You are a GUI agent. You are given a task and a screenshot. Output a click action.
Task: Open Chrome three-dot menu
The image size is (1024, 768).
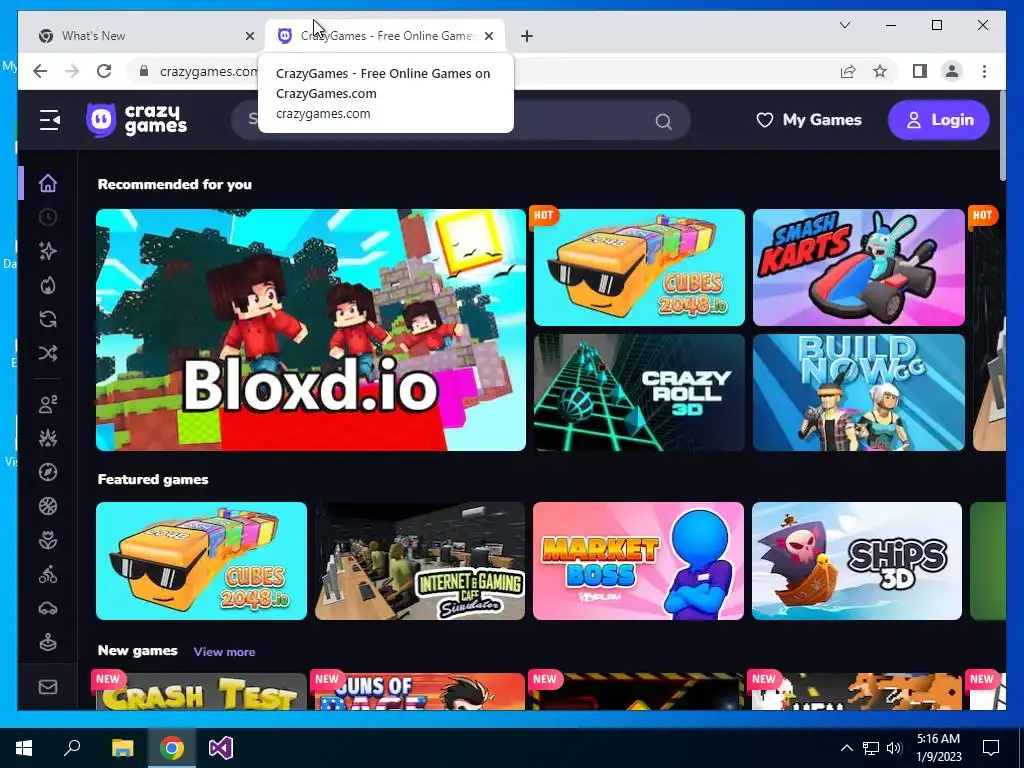(984, 71)
